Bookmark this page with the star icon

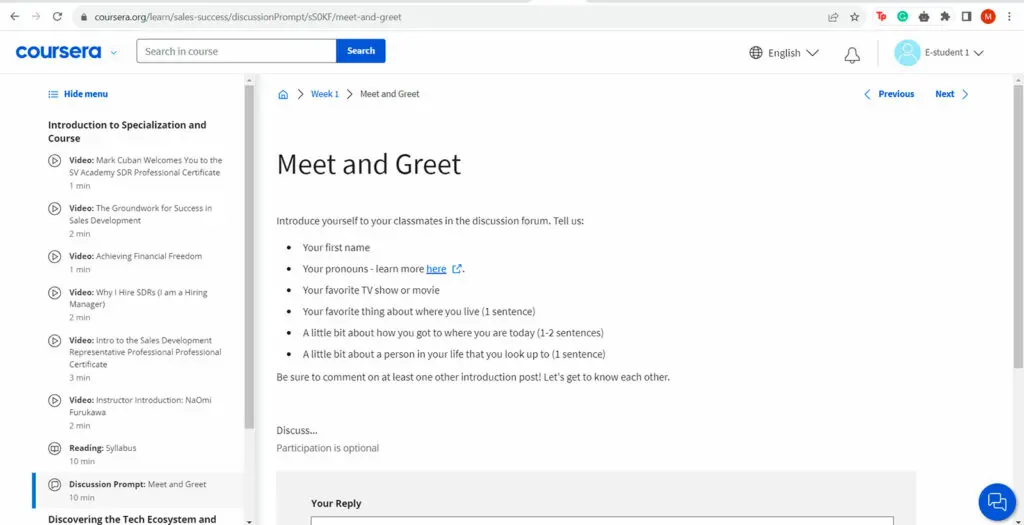pos(854,18)
